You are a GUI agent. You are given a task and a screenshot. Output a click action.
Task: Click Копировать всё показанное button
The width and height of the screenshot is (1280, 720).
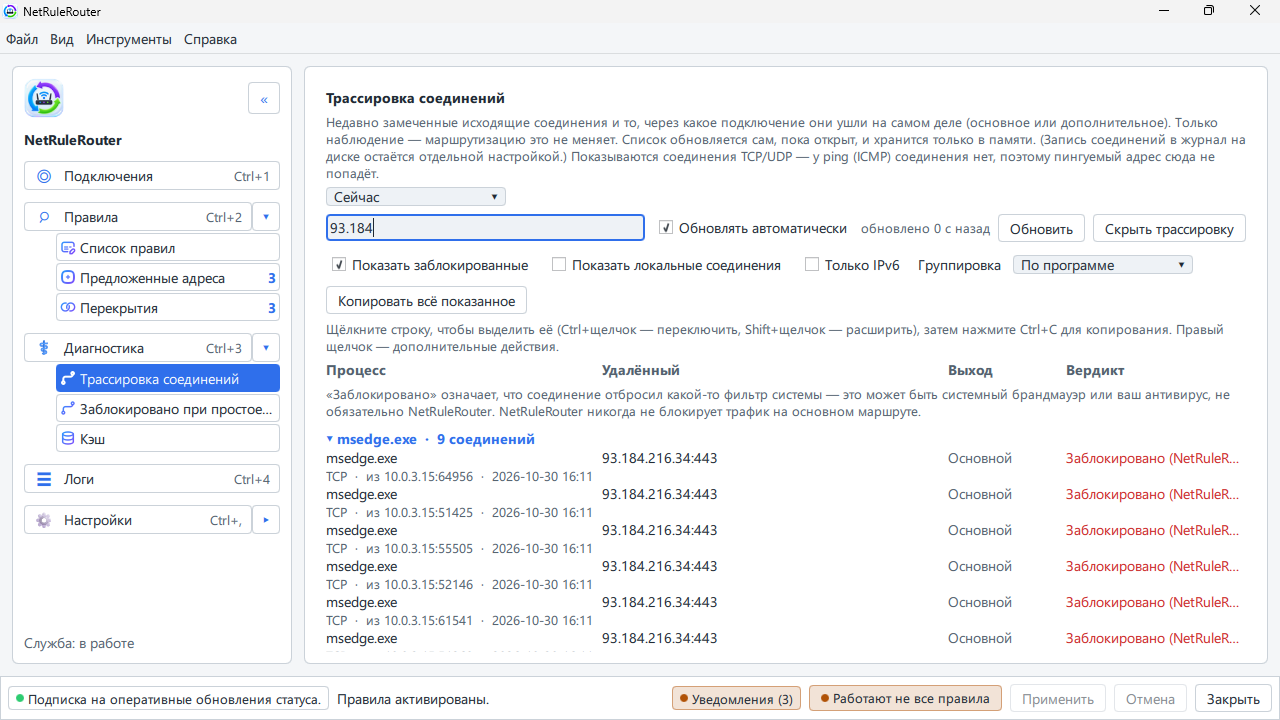[x=426, y=301]
